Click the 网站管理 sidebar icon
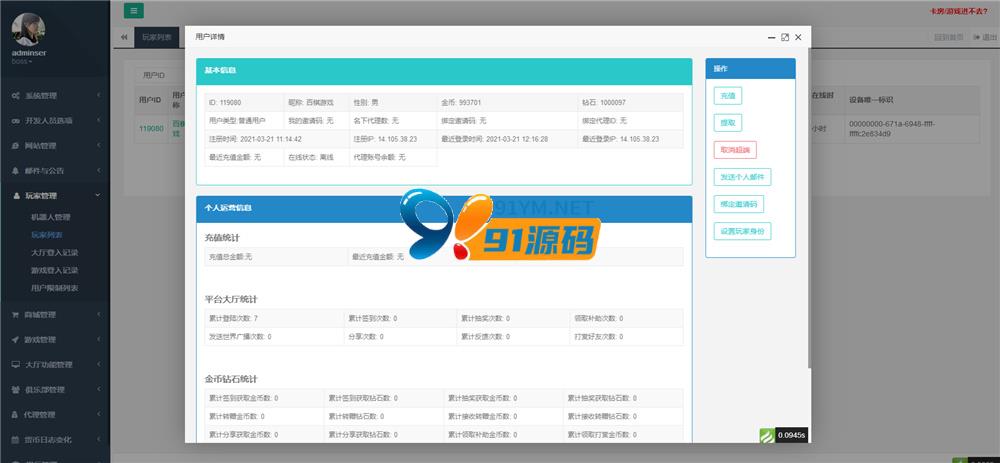Image resolution: width=1000 pixels, height=463 pixels. pyautogui.click(x=16, y=145)
